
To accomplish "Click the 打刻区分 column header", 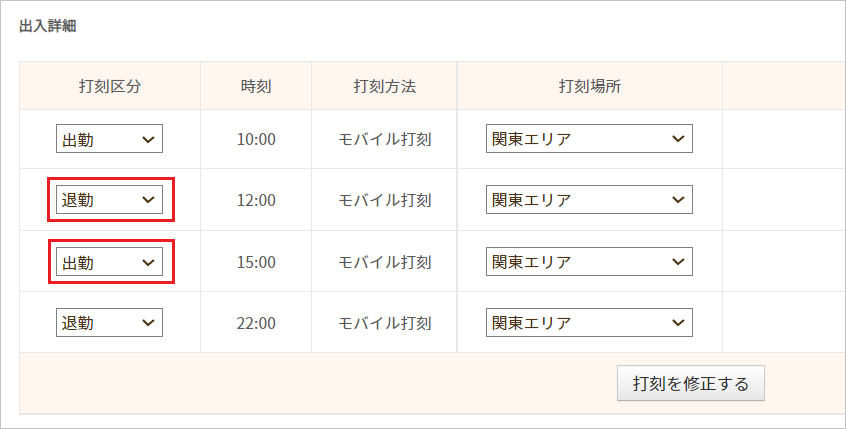I will click(x=110, y=86).
